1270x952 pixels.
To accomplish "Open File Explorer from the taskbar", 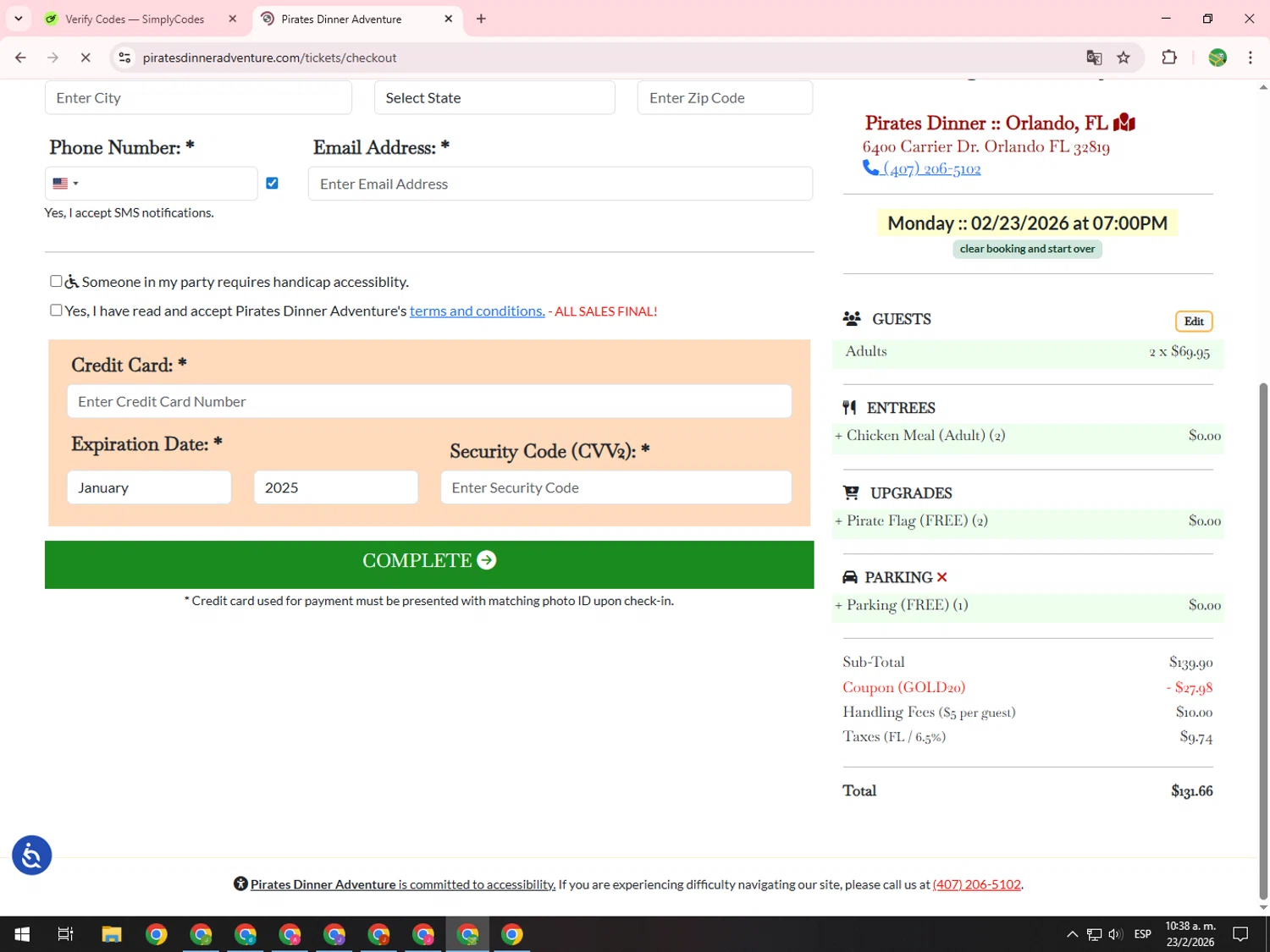I will coord(112,934).
